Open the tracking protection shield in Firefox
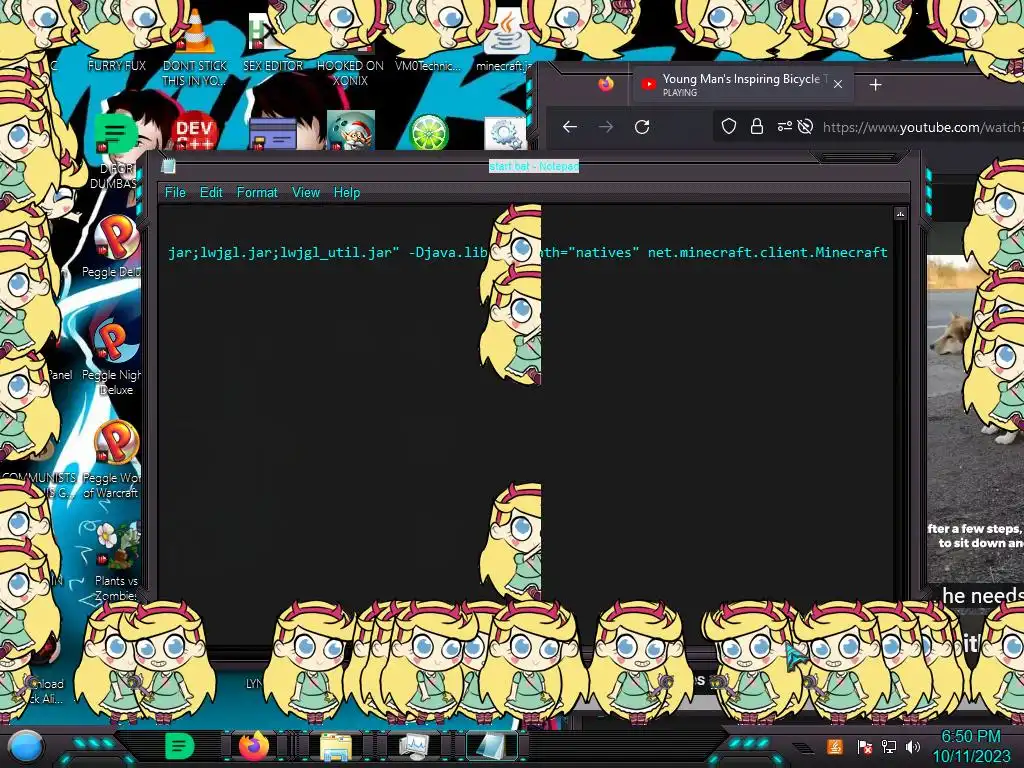Screen dimensions: 1024x768 point(729,127)
